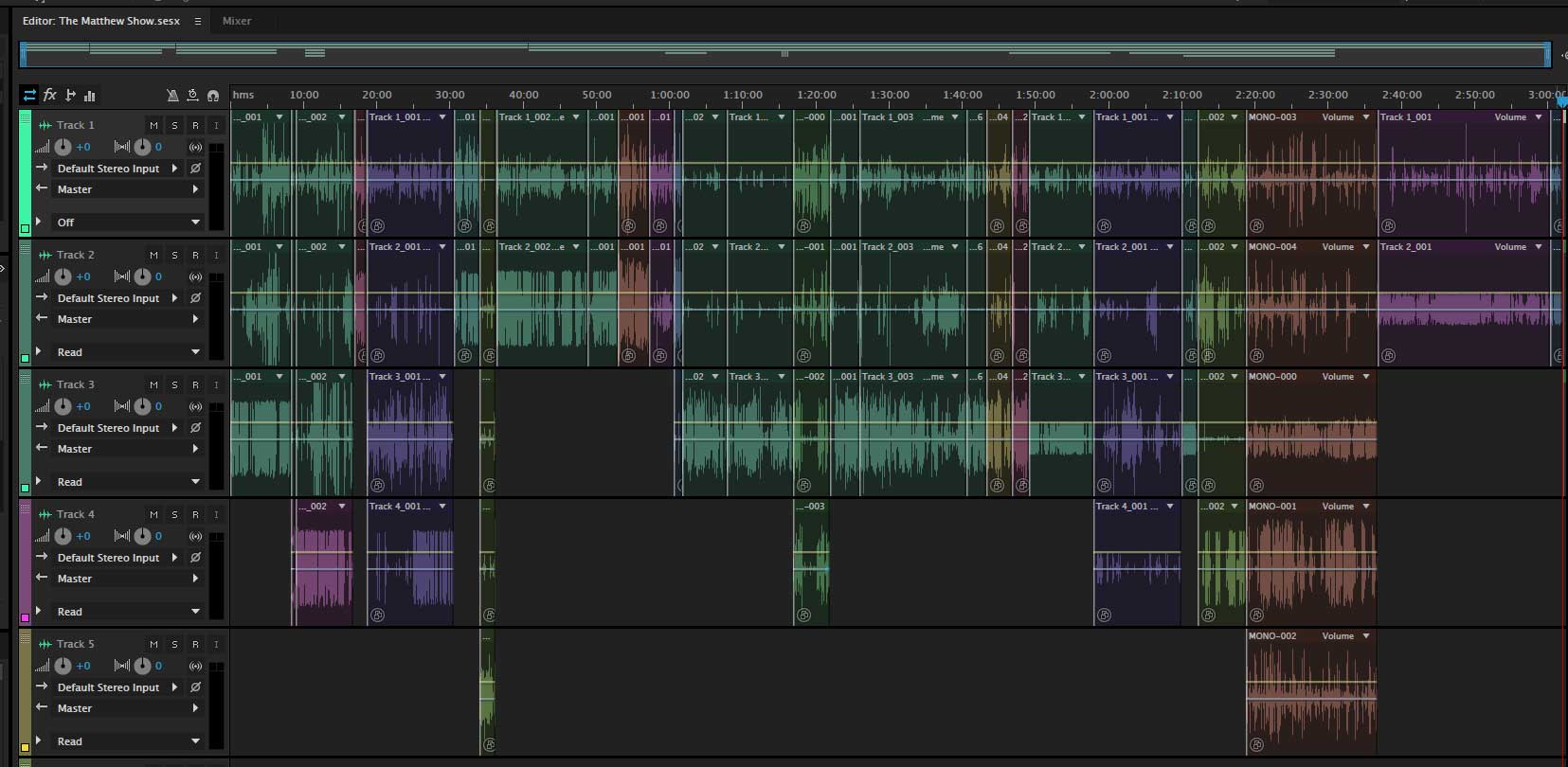
Task: Click the badge icon on MONO-003 clip
Action: click(1256, 226)
